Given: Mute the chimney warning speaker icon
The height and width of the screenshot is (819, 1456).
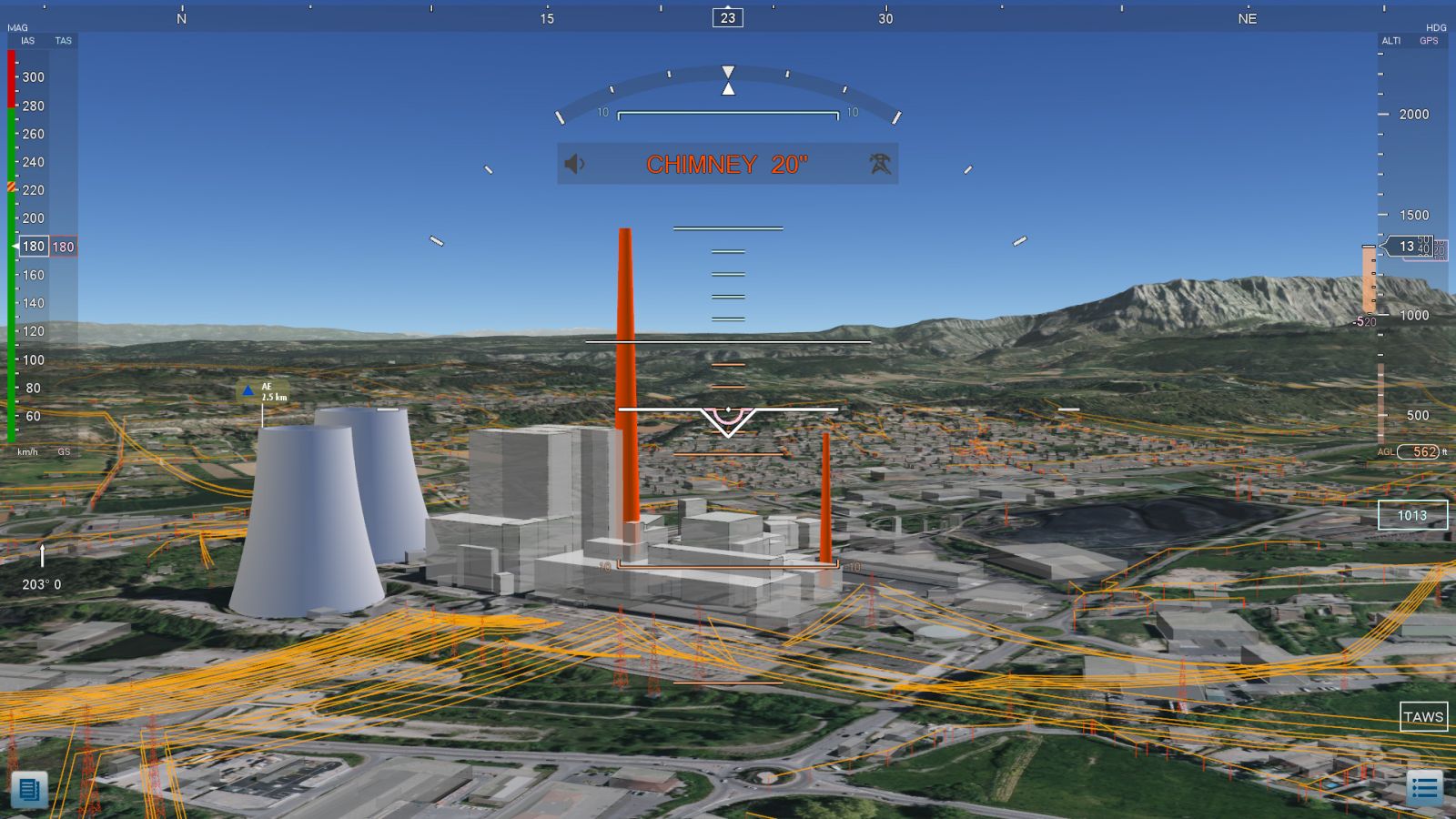Looking at the screenshot, I should click(x=574, y=164).
